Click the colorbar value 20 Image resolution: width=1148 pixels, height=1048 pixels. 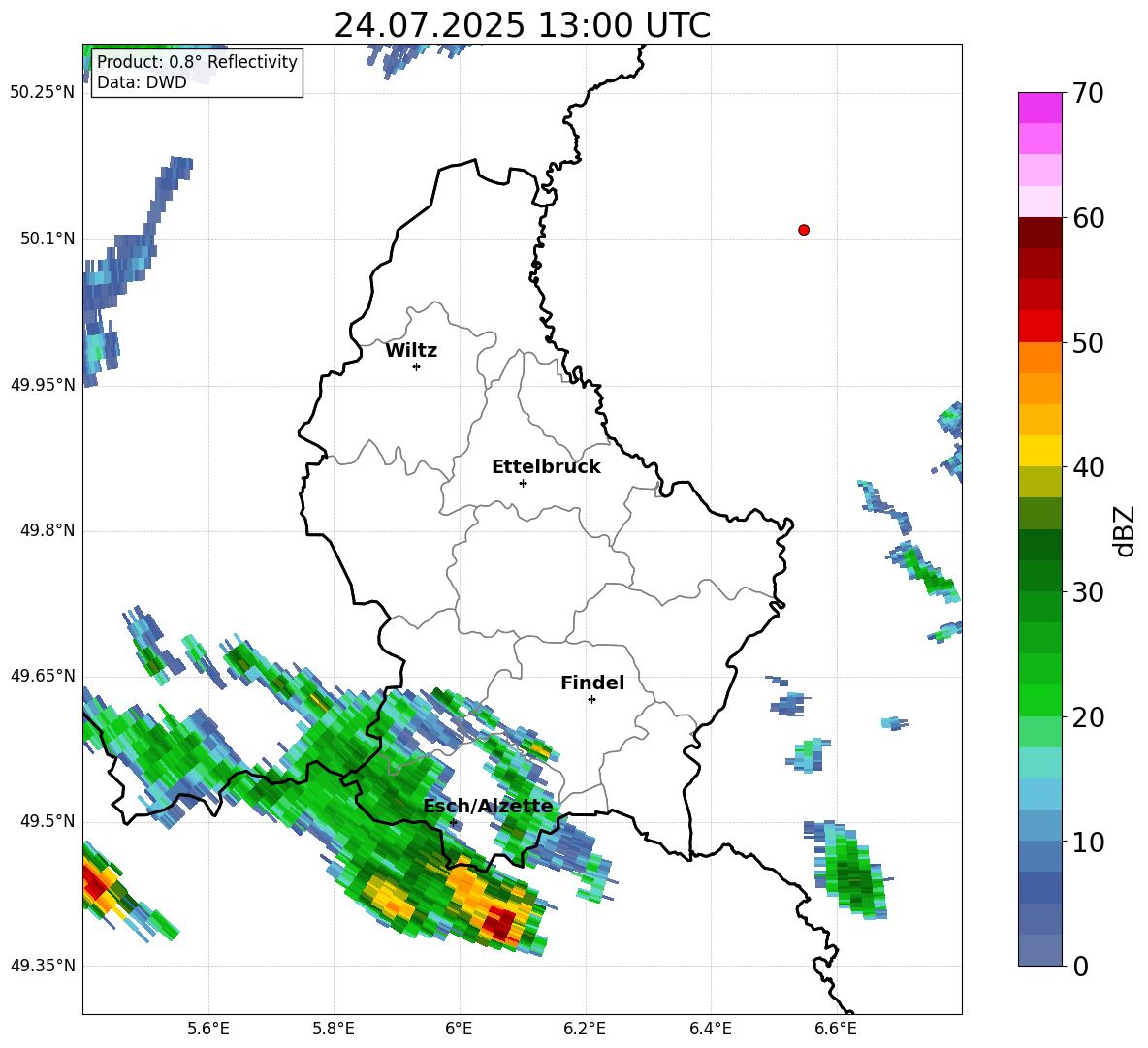(x=1088, y=717)
